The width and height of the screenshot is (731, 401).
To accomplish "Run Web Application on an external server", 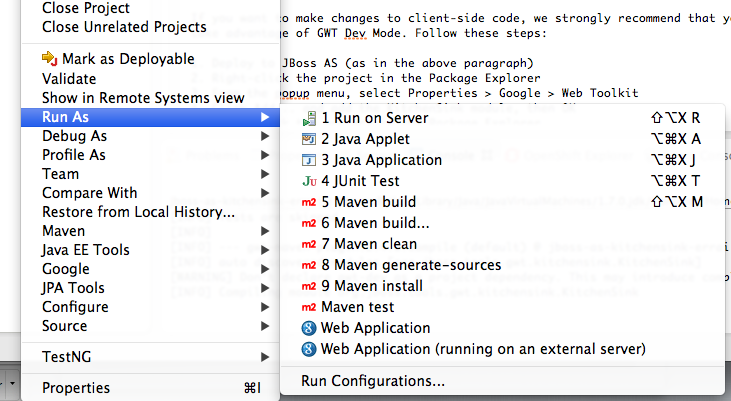I will click(483, 349).
